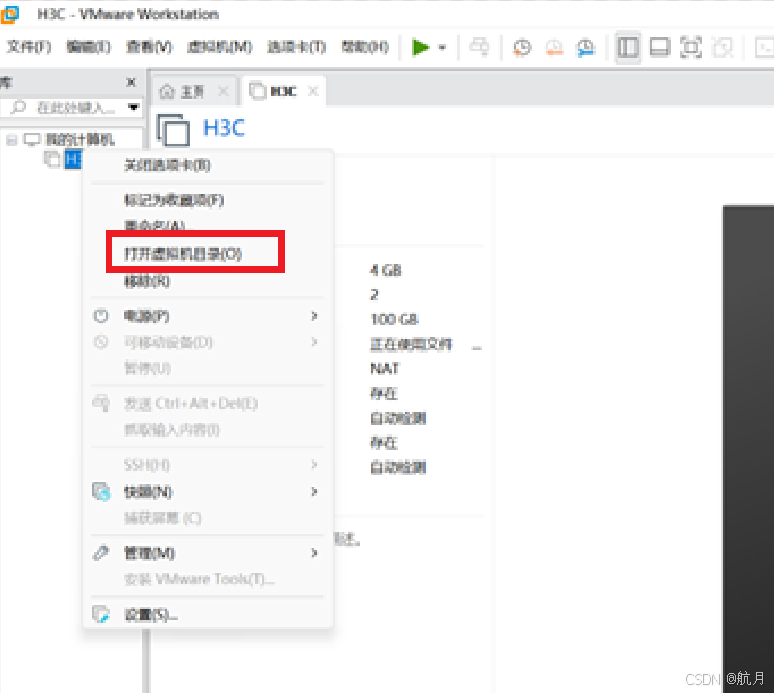This screenshot has width=774, height=693.
Task: Open the Snapshot Manager toolbar icon
Action: tap(585, 47)
